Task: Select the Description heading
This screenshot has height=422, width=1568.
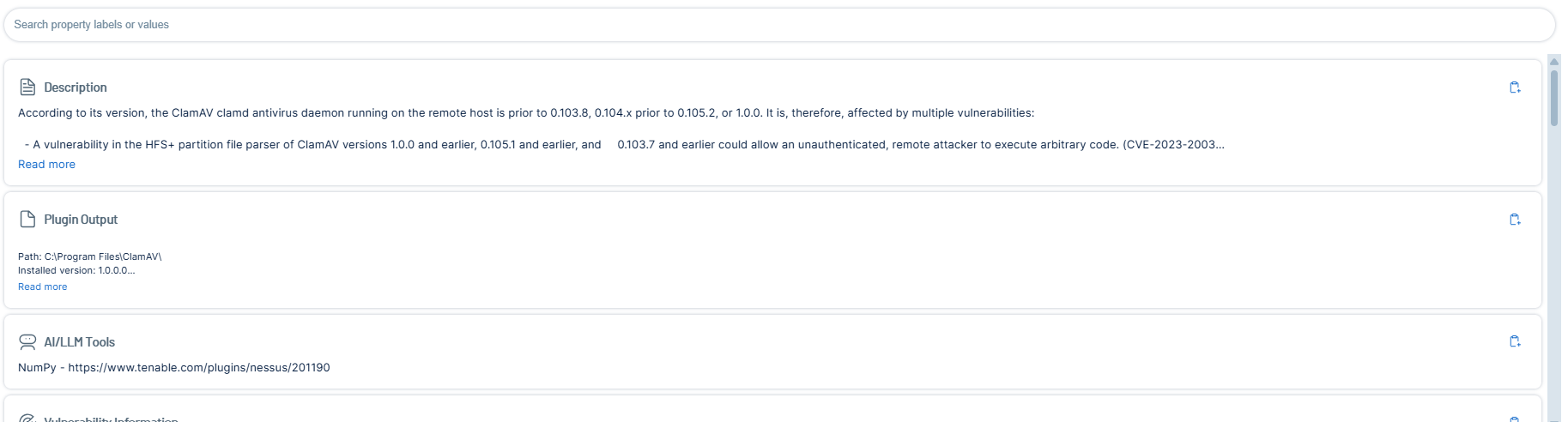Action: tap(76, 87)
